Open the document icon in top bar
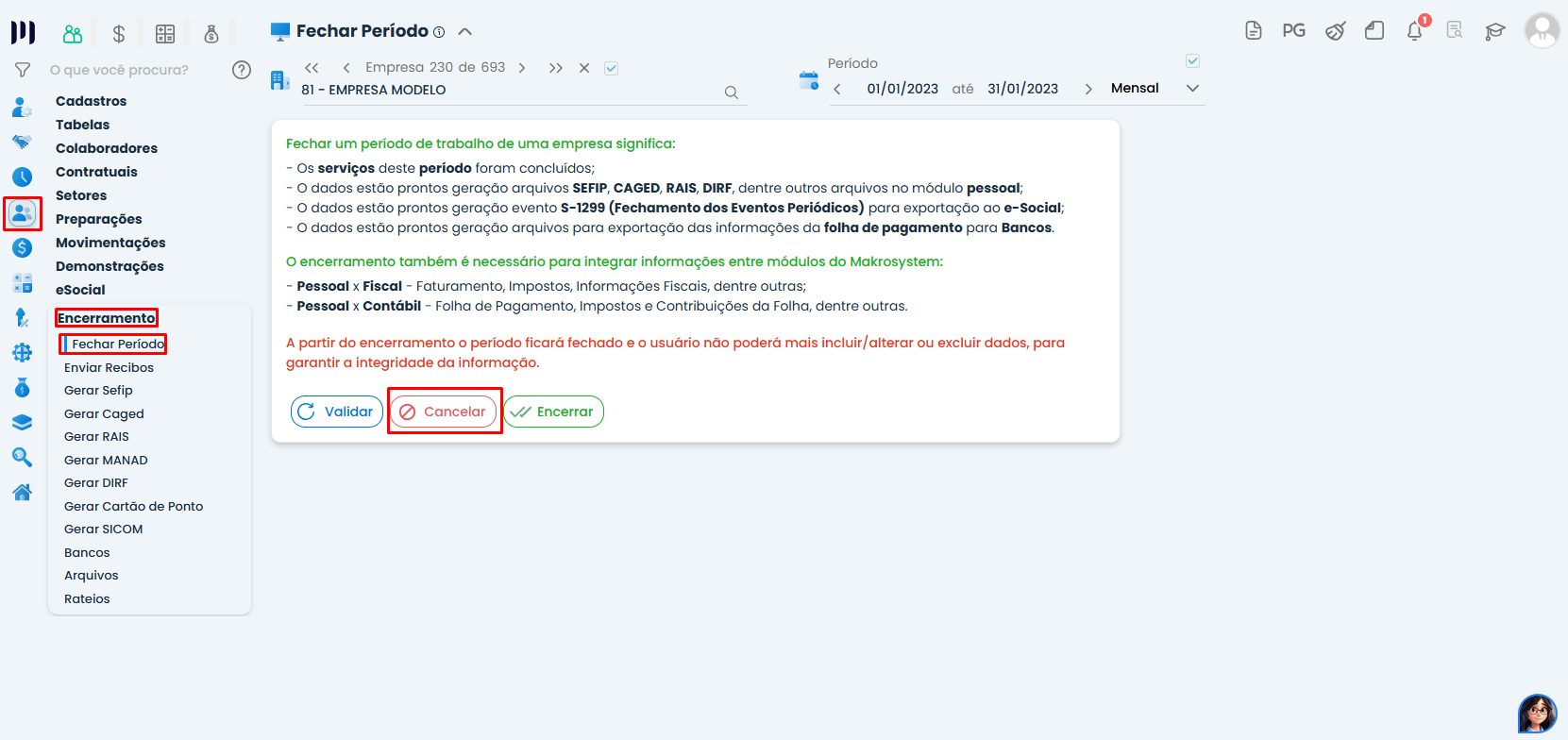This screenshot has height=740, width=1568. click(x=1254, y=31)
